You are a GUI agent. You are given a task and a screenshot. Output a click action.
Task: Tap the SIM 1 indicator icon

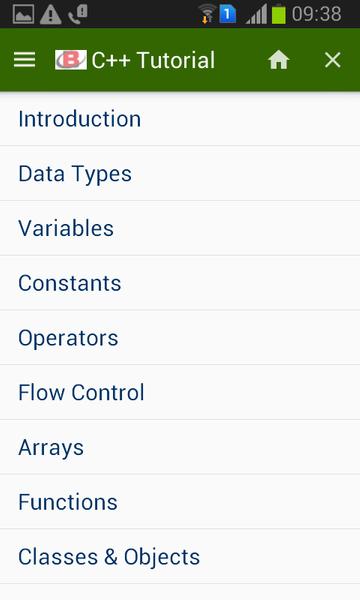[227, 14]
